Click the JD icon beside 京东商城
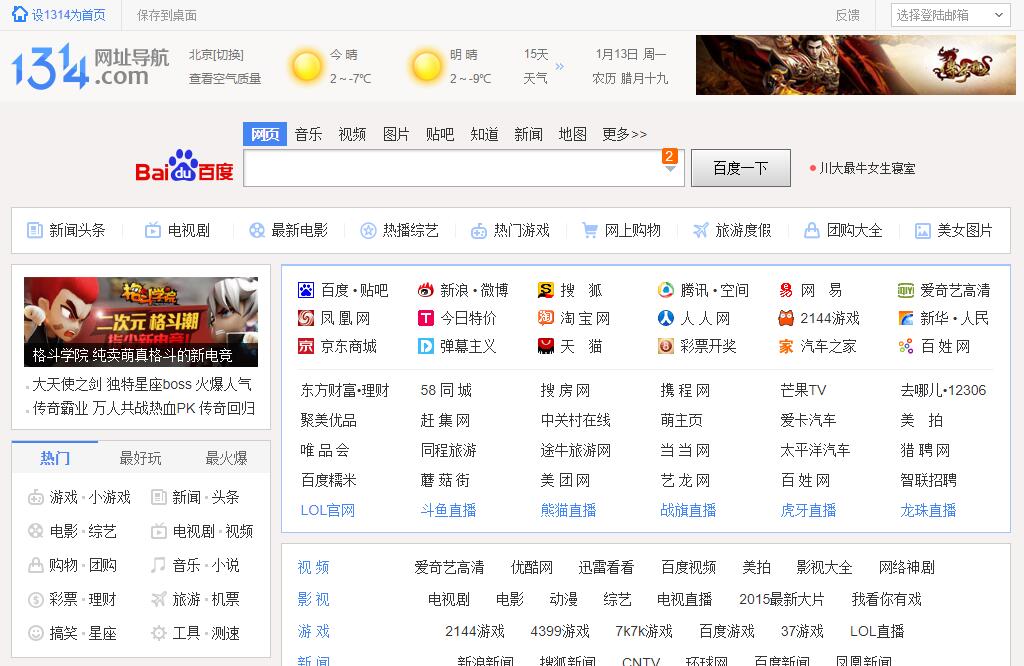 tap(306, 346)
